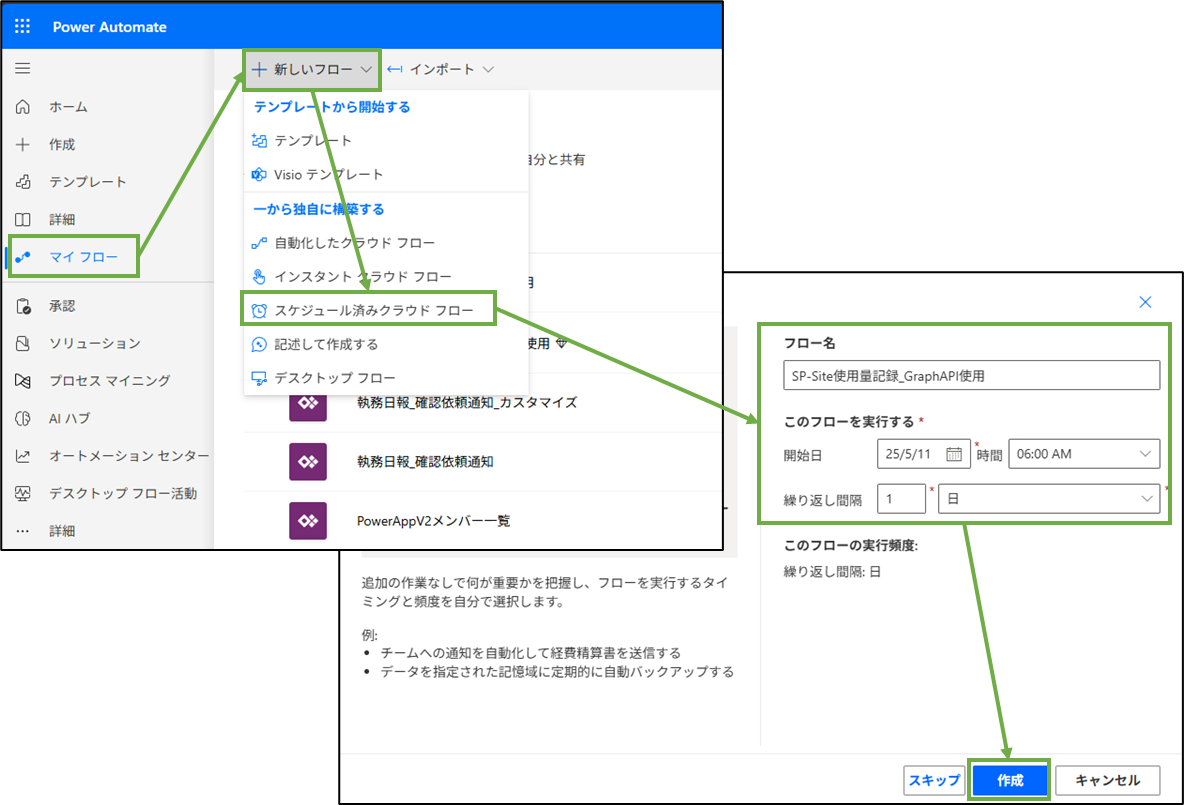The height and width of the screenshot is (805, 1184).
Task: Click the instant cloud flow hand icon
Action: pyautogui.click(x=259, y=276)
